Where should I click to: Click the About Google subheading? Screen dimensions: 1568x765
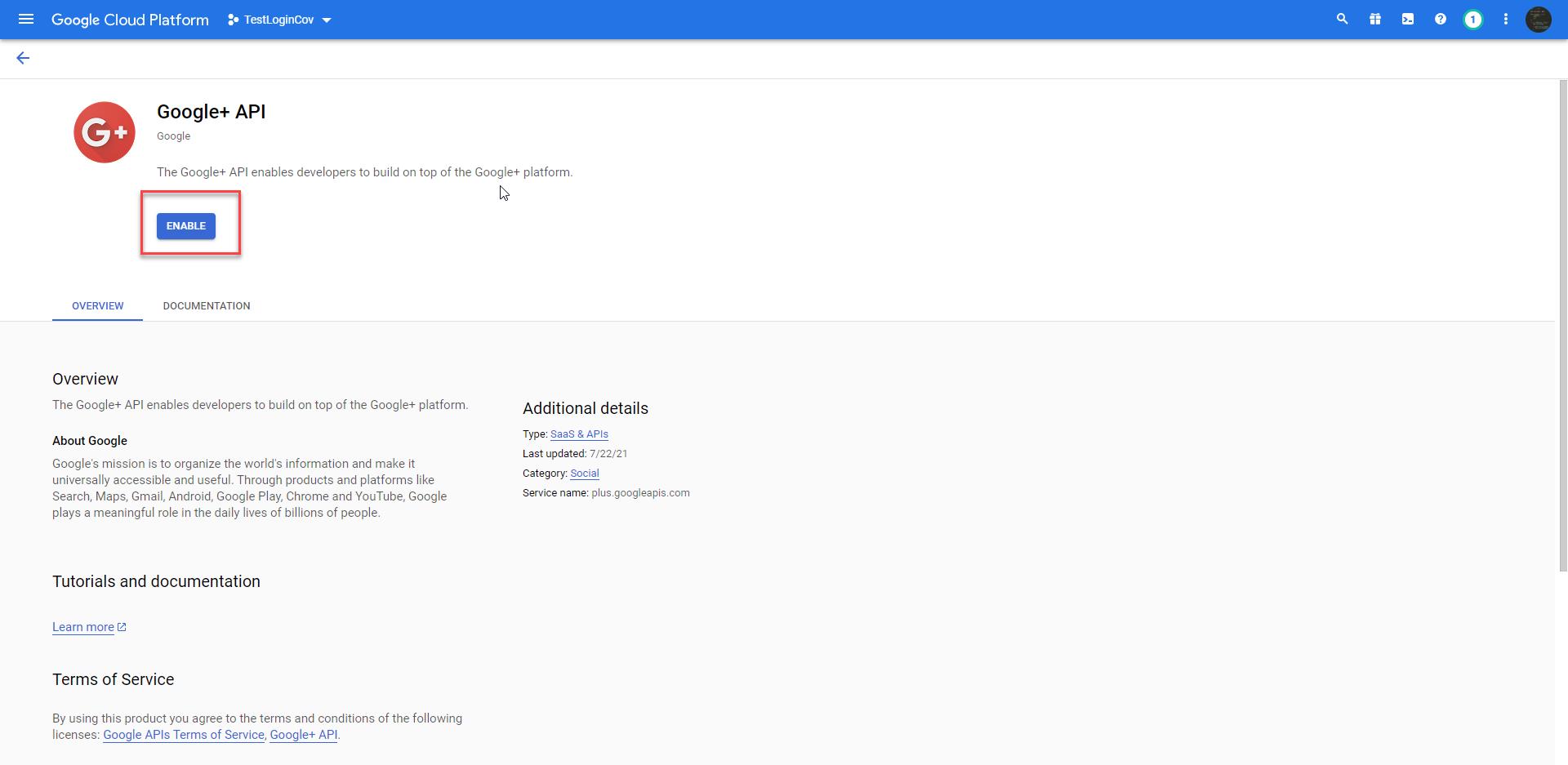(x=90, y=441)
